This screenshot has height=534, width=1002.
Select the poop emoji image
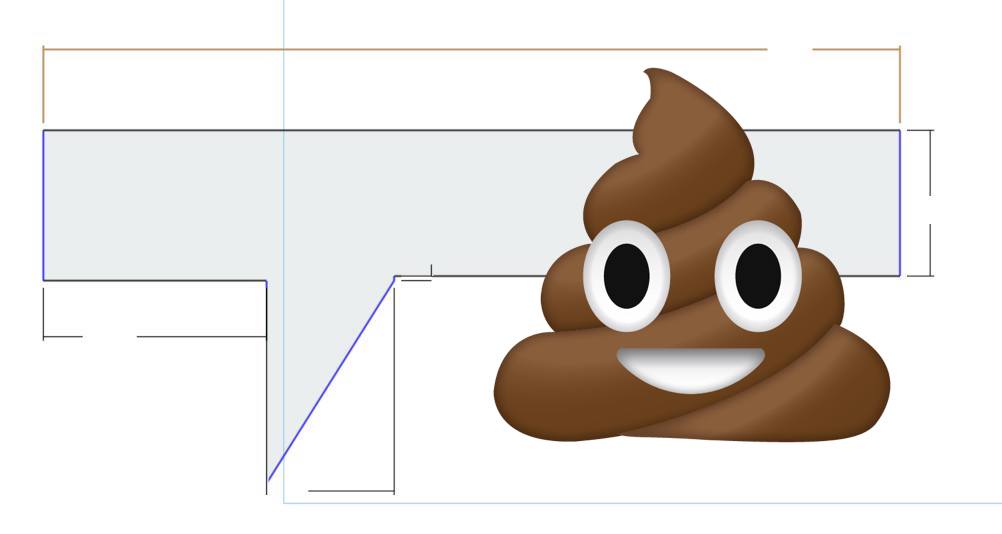pyautogui.click(x=691, y=255)
